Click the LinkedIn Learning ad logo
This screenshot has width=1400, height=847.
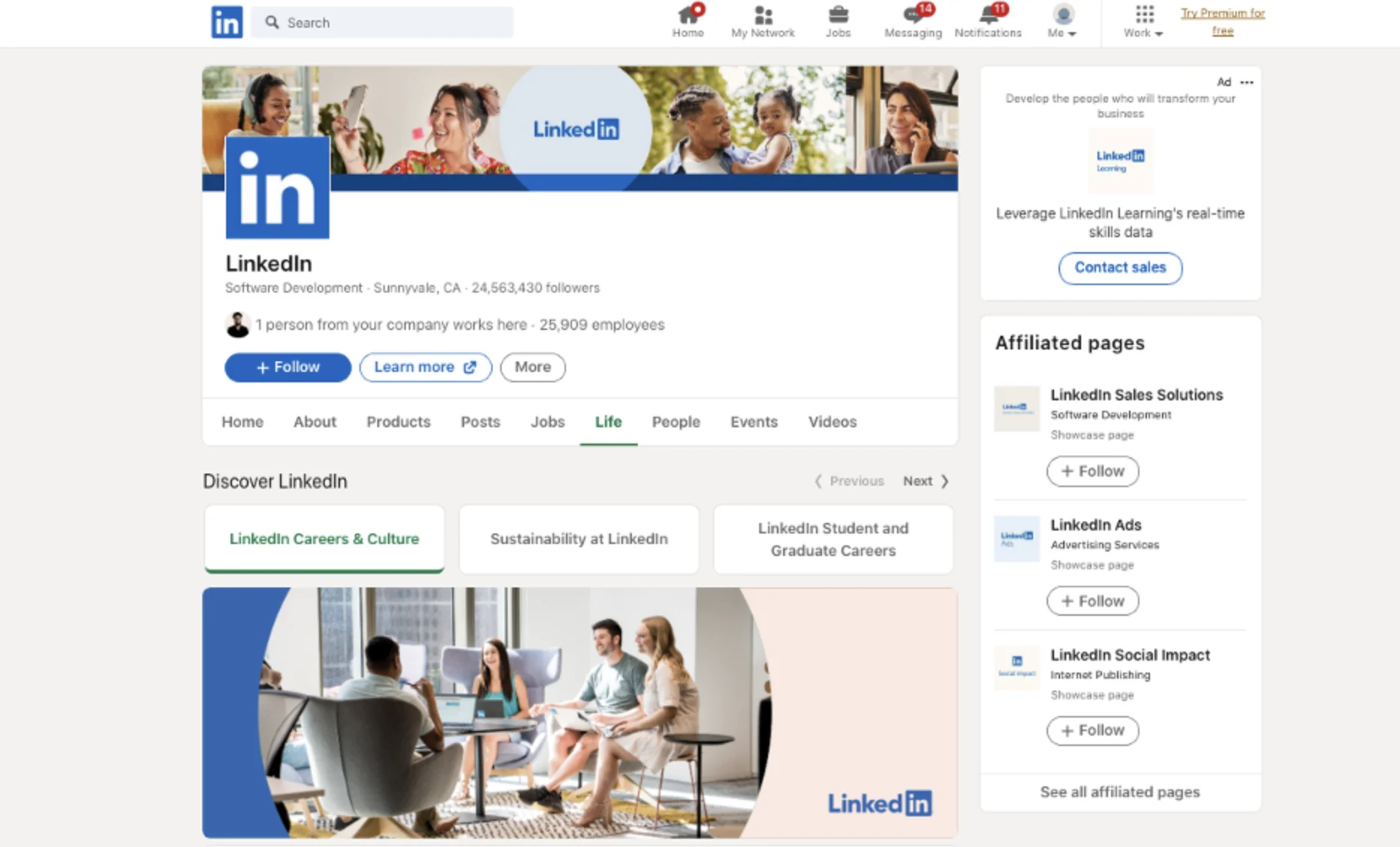point(1120,160)
